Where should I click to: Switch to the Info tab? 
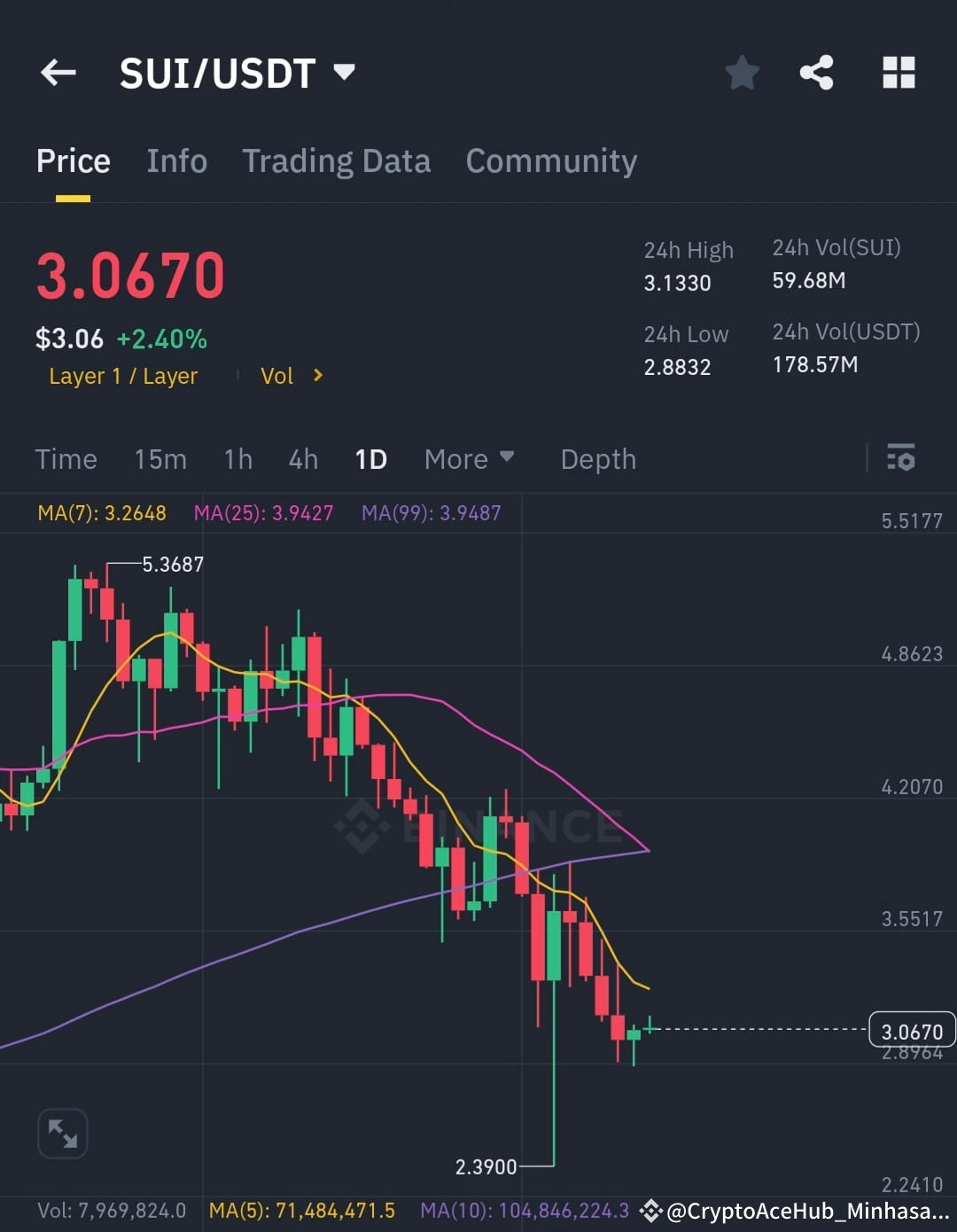(x=176, y=161)
